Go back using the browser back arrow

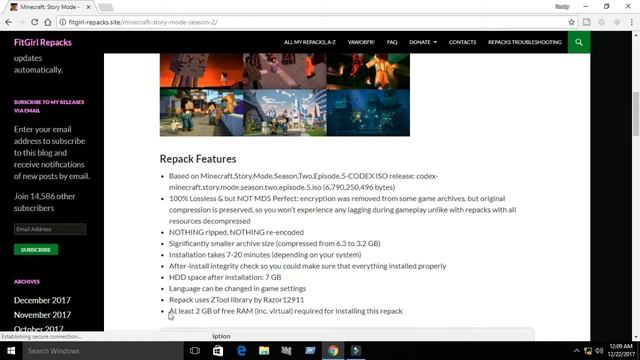point(8,22)
